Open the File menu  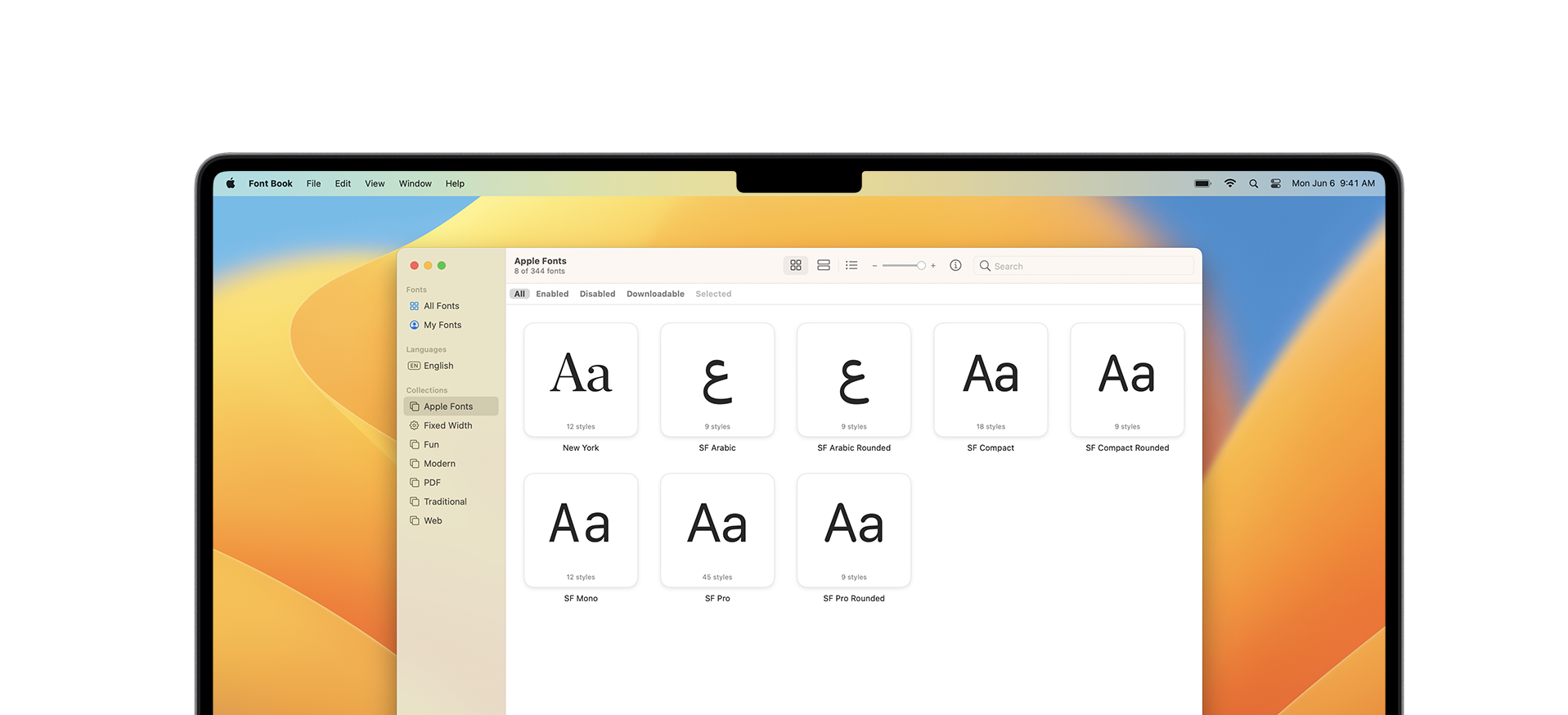click(313, 184)
